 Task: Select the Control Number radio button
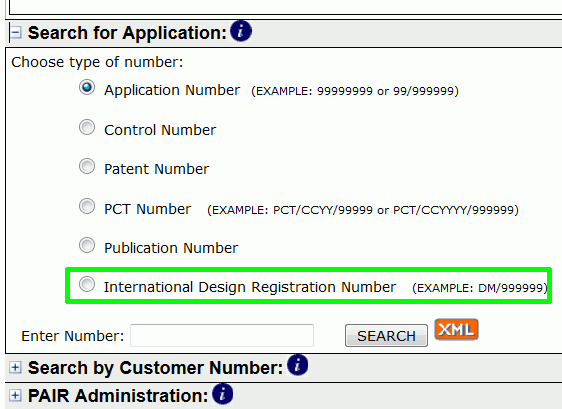(87, 127)
